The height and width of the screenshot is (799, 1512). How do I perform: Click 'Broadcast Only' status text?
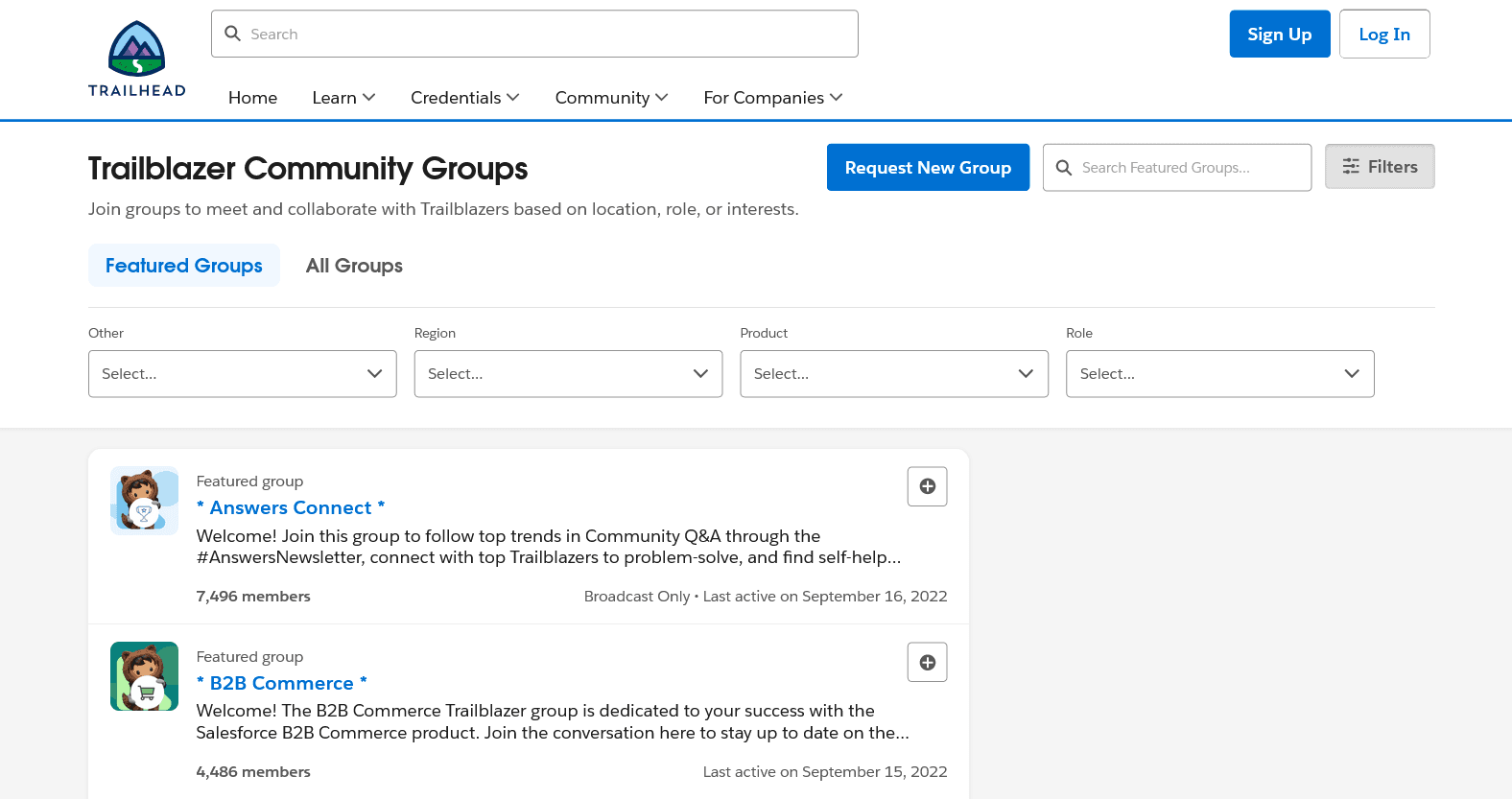click(x=637, y=597)
